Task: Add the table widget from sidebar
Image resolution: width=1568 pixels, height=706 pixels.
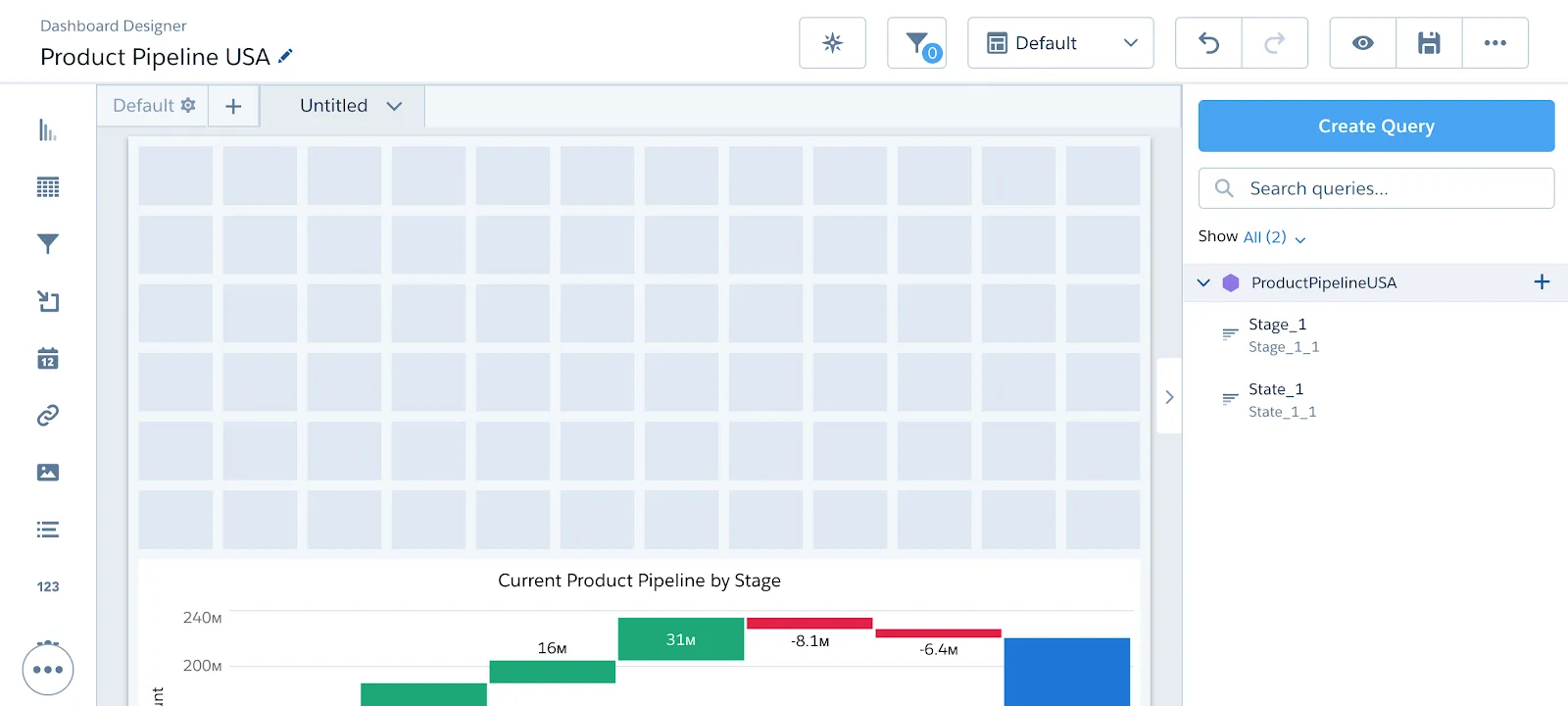Action: click(48, 187)
